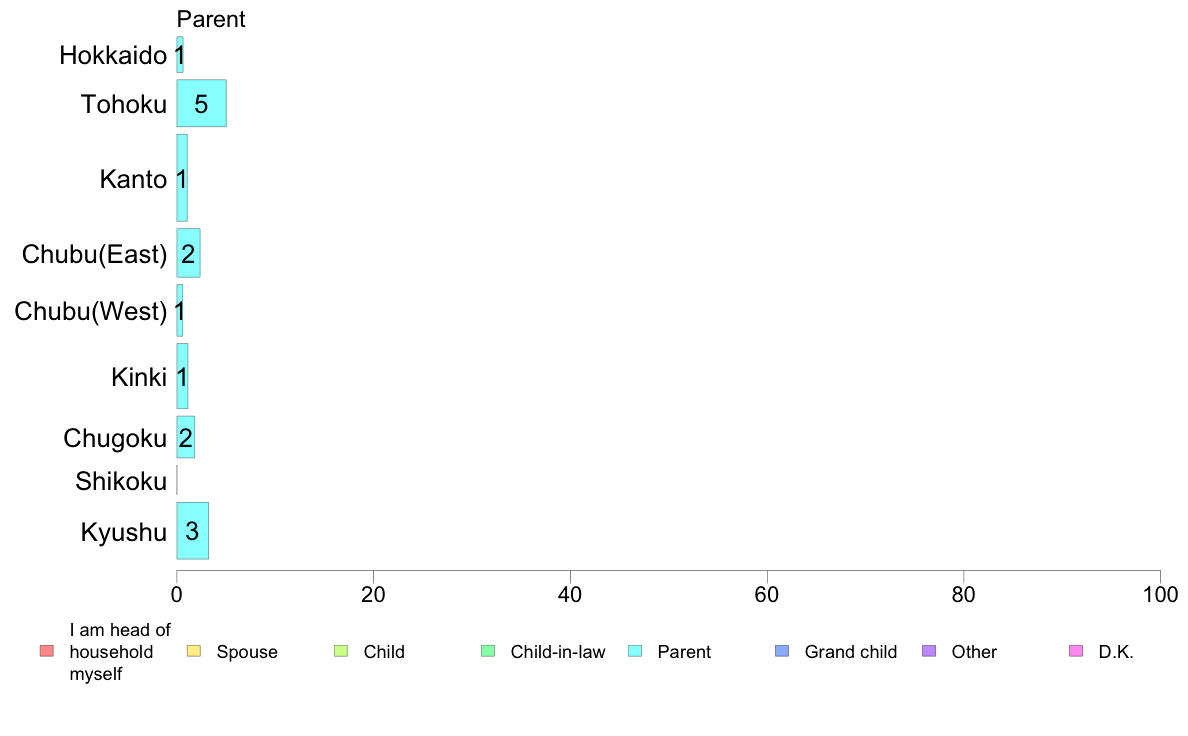Click the Hokkaido axis label
Screen dimensions: 1188x736
113,55
